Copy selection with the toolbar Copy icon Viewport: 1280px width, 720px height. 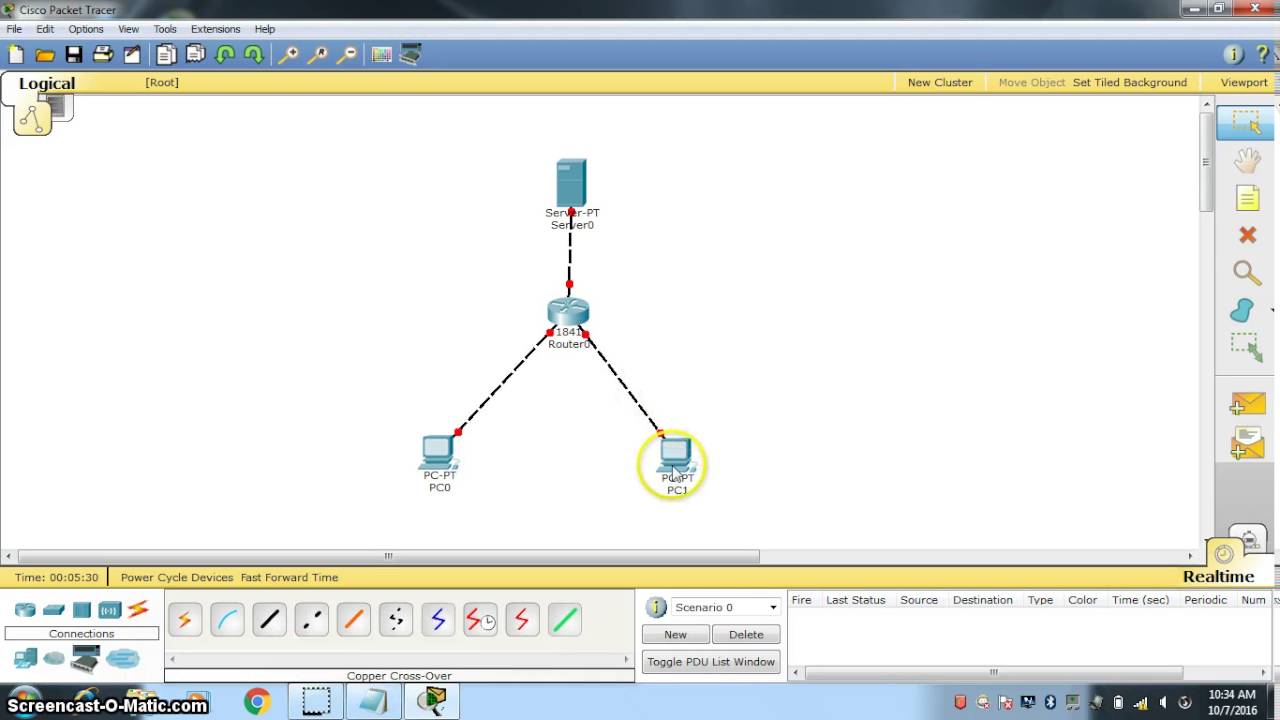pyautogui.click(x=166, y=55)
